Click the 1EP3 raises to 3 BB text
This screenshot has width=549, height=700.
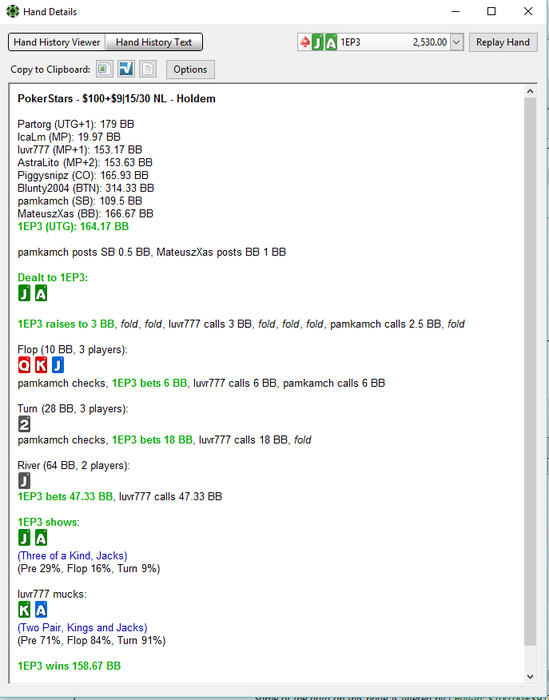(x=66, y=324)
